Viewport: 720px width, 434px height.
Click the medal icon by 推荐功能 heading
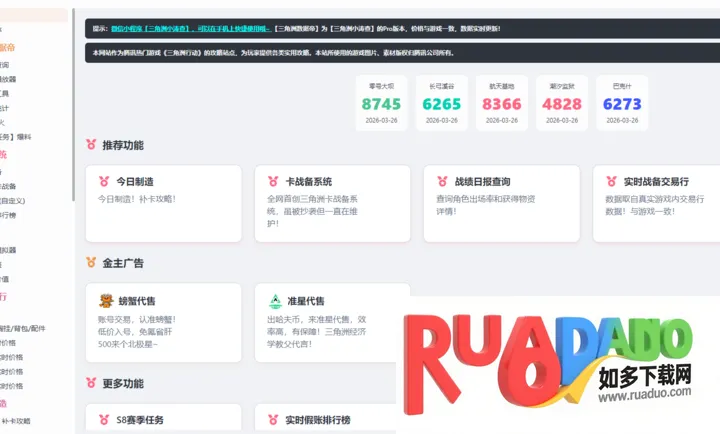pyautogui.click(x=91, y=145)
